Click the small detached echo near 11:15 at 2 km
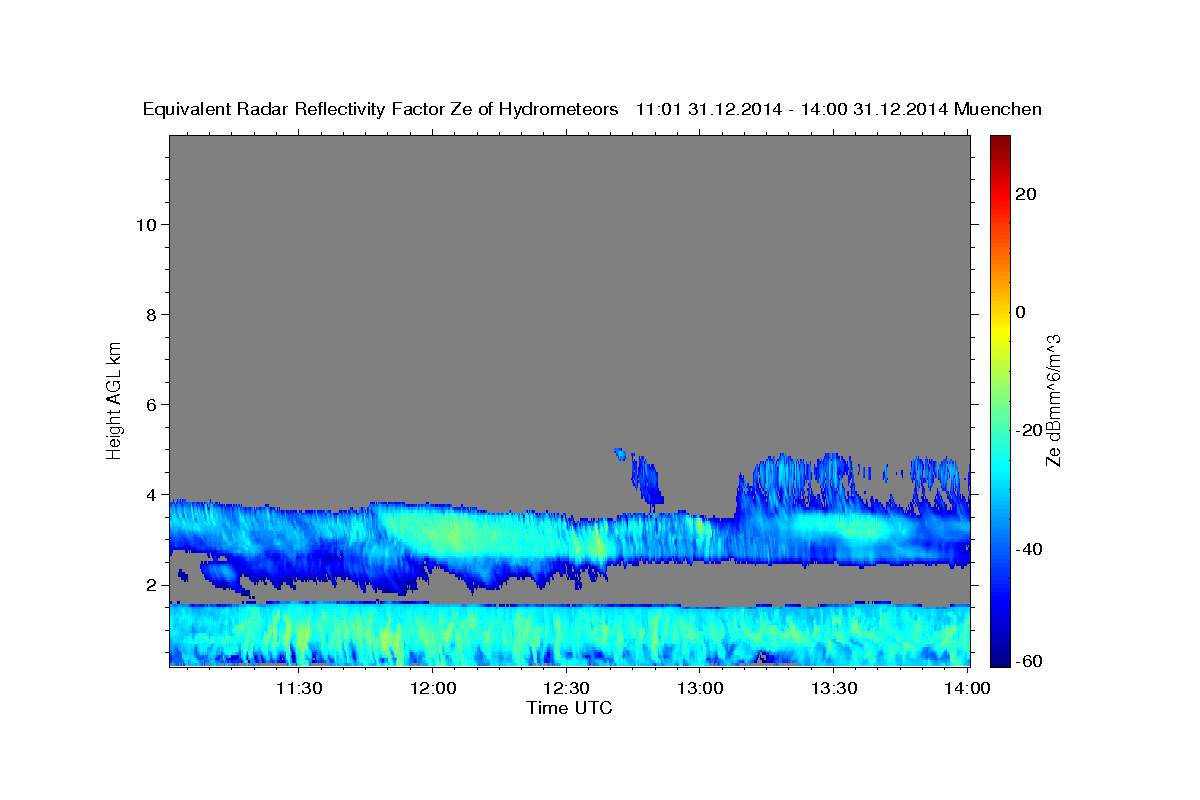This screenshot has width=1200, height=800. pos(221,572)
